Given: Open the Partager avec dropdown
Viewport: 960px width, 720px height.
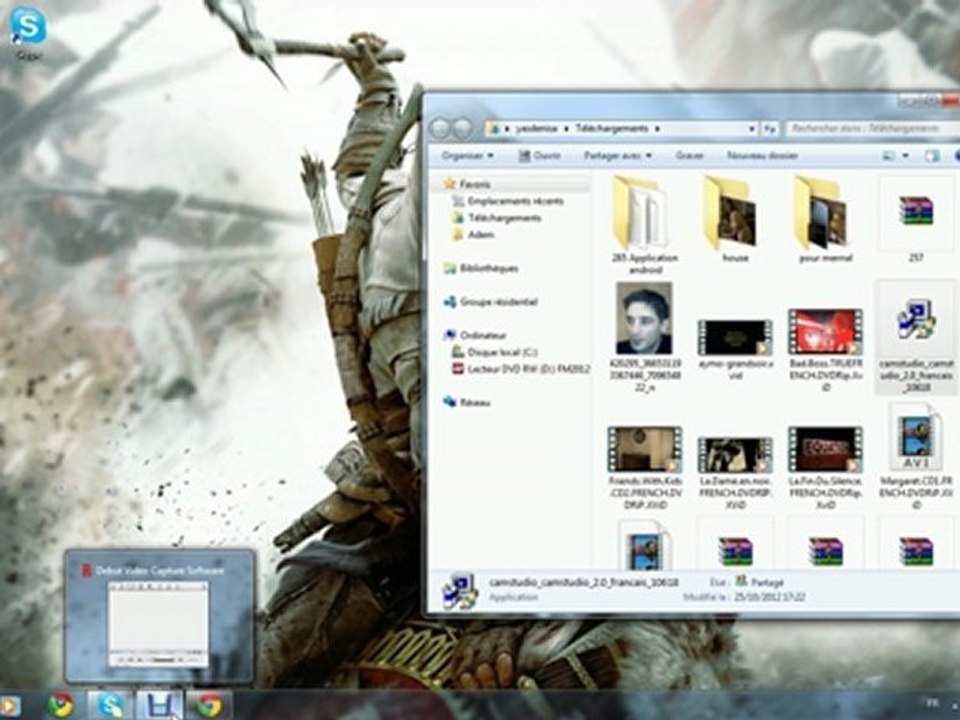Looking at the screenshot, I should [617, 156].
